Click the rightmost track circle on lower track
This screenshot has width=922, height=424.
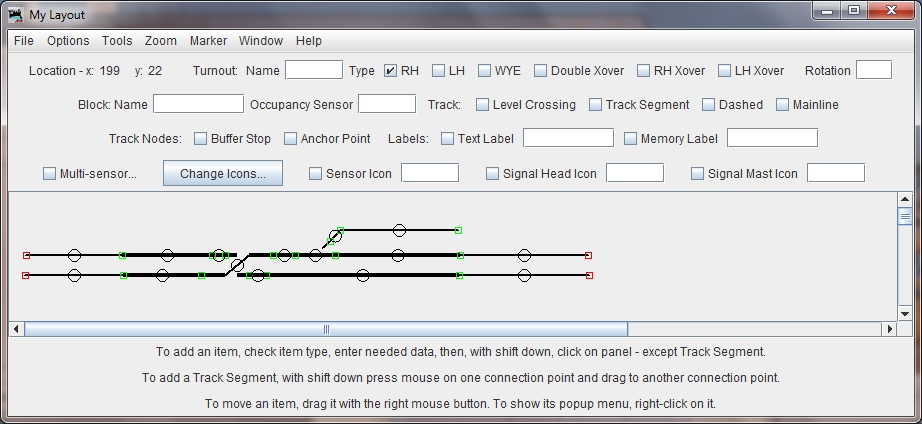(x=524, y=275)
